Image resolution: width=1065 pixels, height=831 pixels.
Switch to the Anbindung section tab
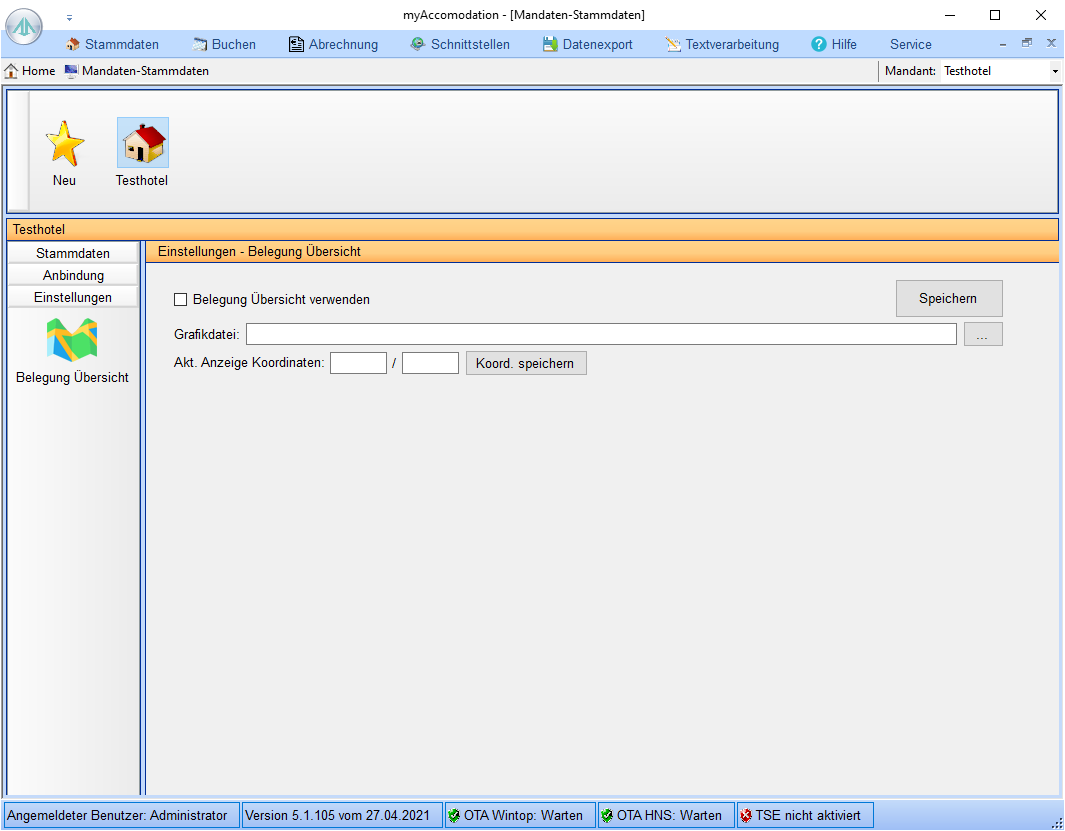click(73, 275)
